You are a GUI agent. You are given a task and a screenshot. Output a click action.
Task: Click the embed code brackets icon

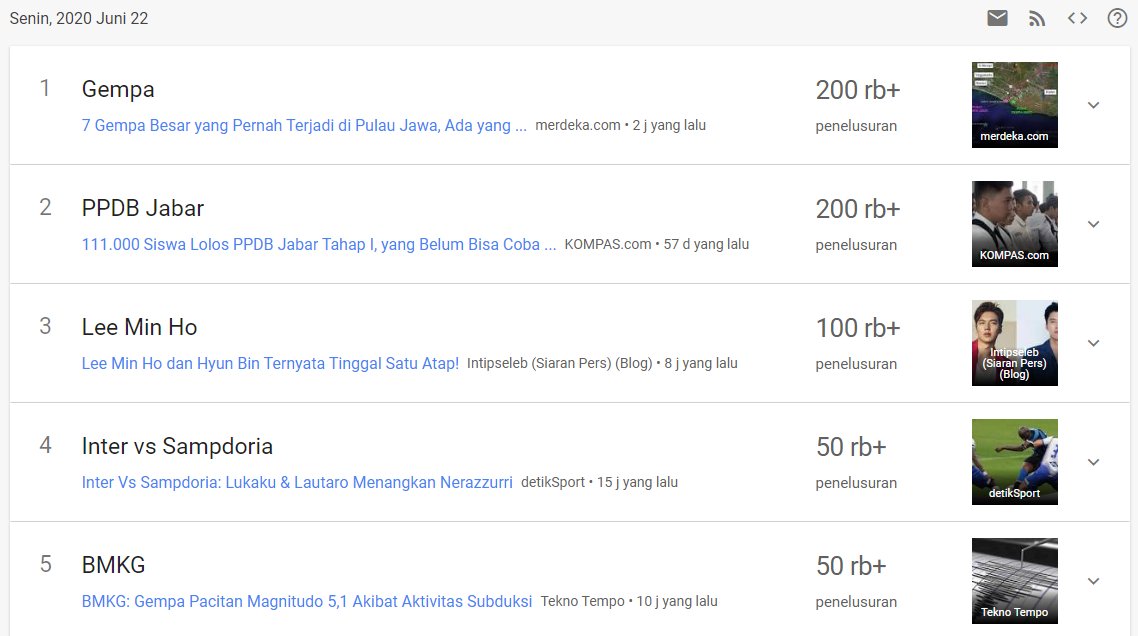click(x=1077, y=18)
